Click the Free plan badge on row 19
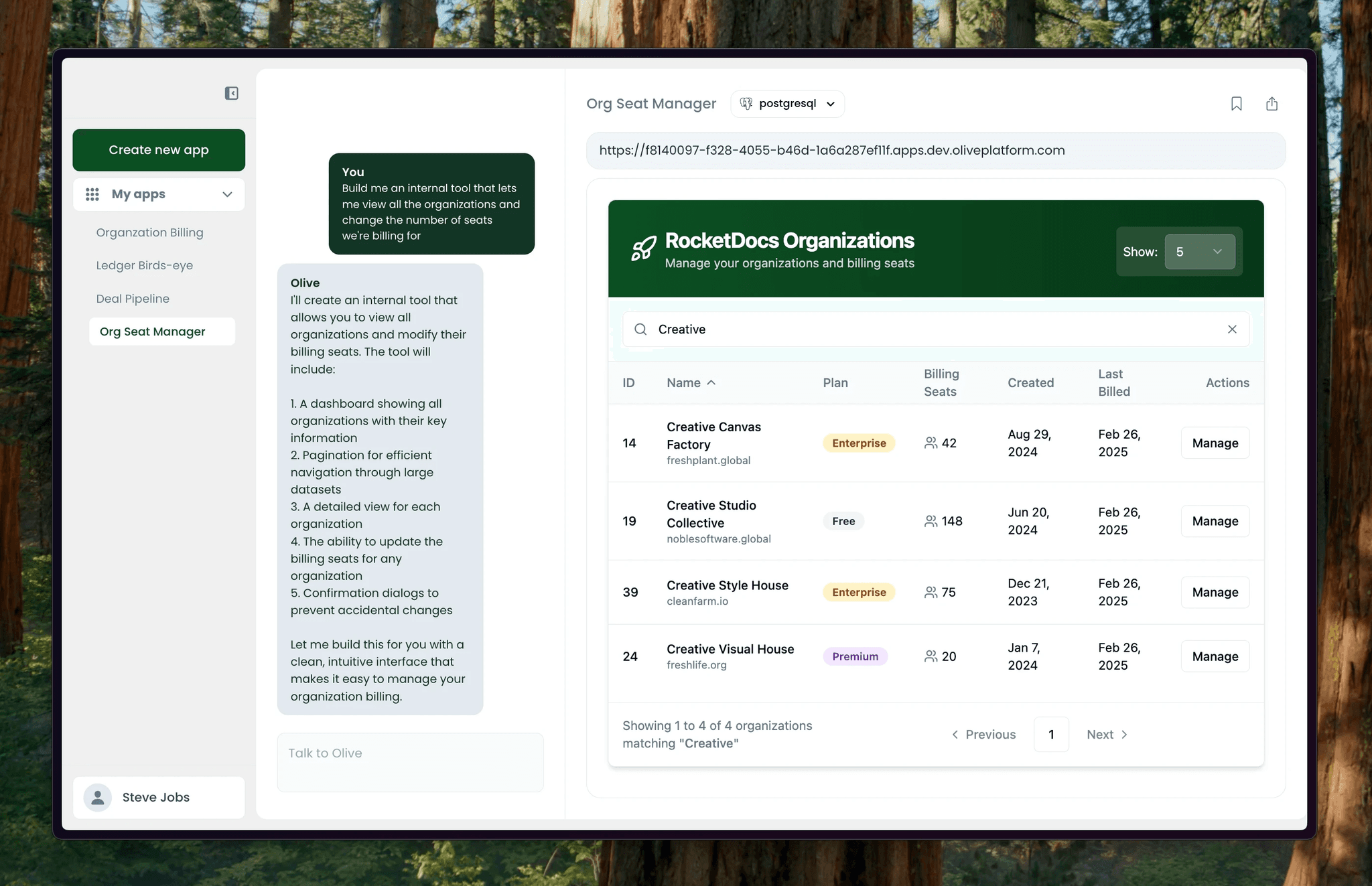1372x886 pixels. (x=843, y=520)
